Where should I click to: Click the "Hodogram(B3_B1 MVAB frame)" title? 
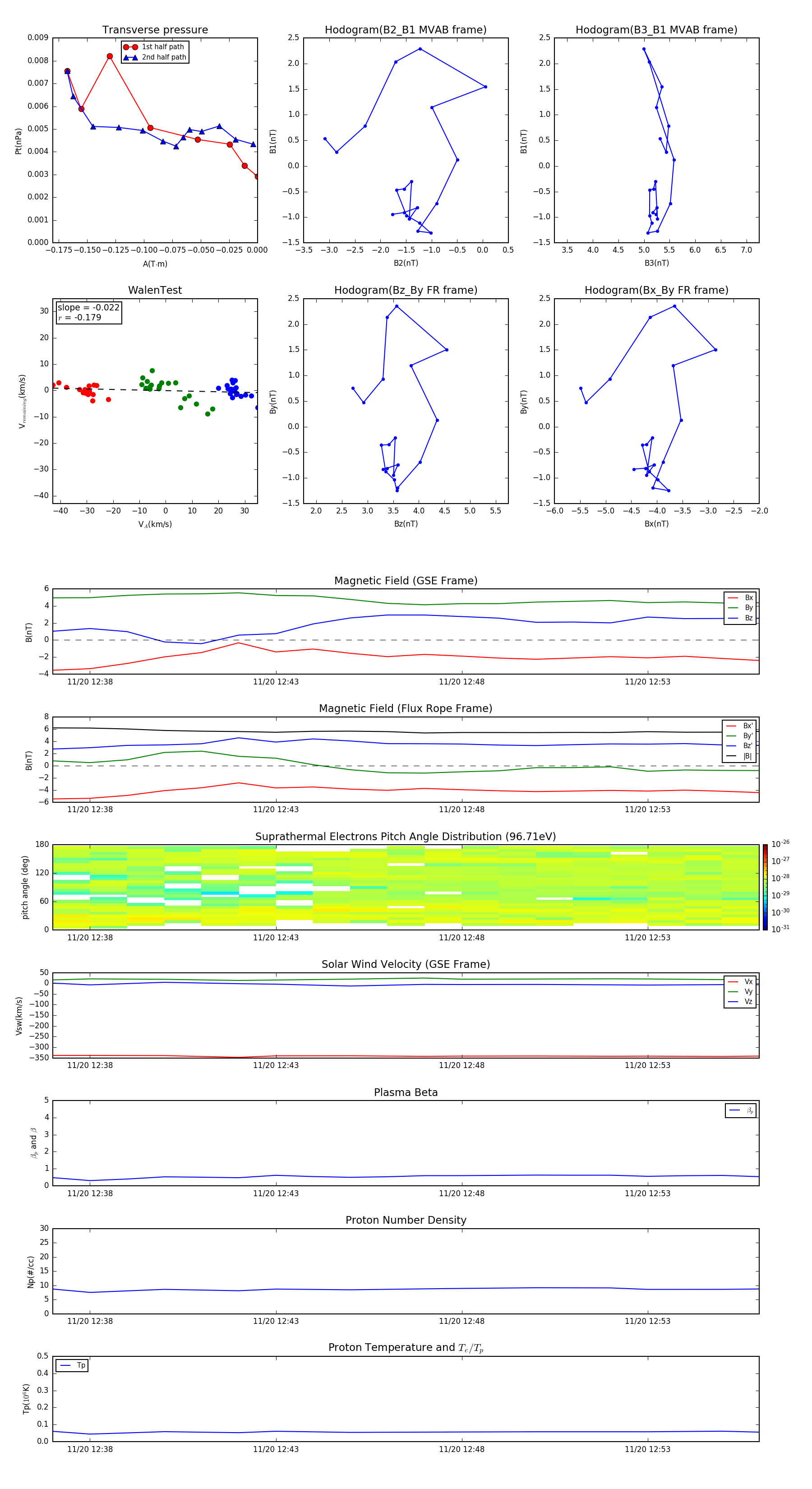(656, 30)
